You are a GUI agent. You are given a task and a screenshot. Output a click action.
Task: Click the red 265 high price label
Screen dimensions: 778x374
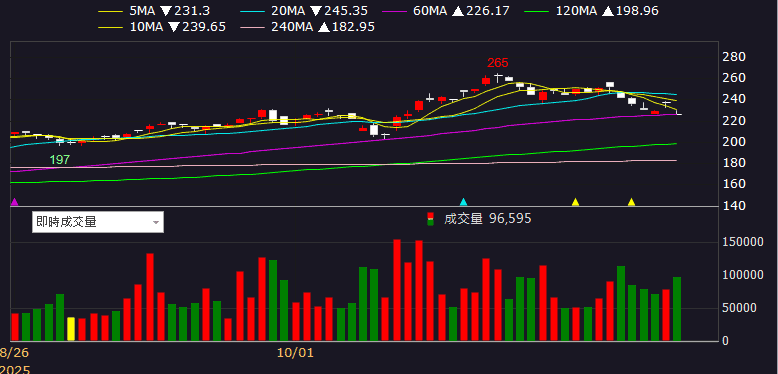pos(498,63)
